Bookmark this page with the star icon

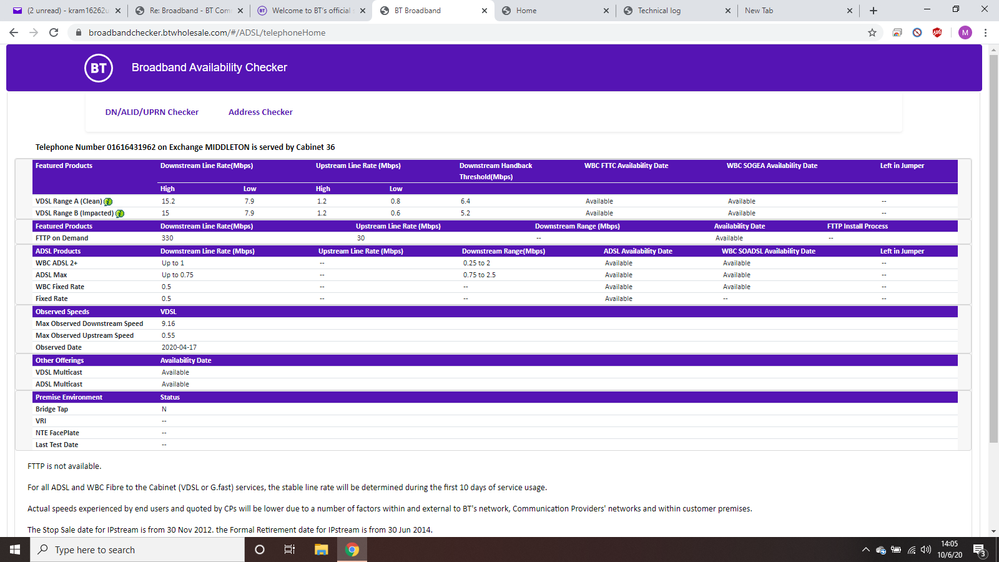872,32
